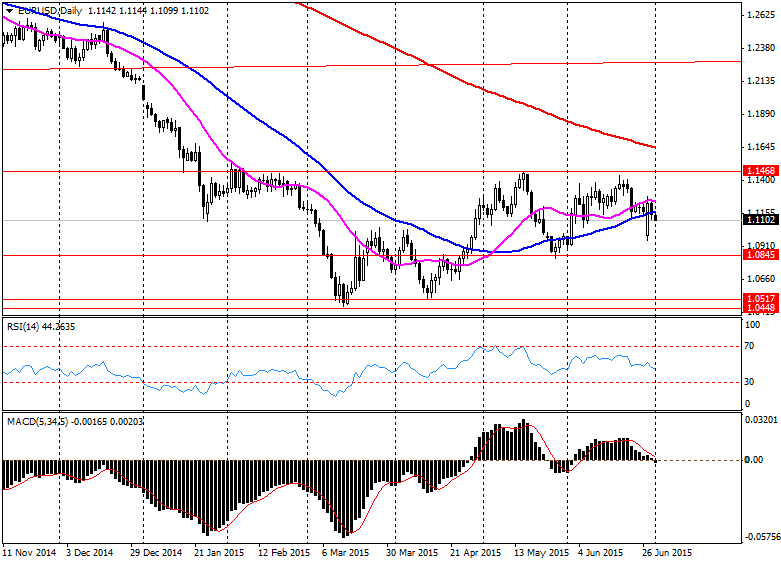Click the 1.2625 value on price axis
Screen dimensions: 781x561
[x=760, y=15]
